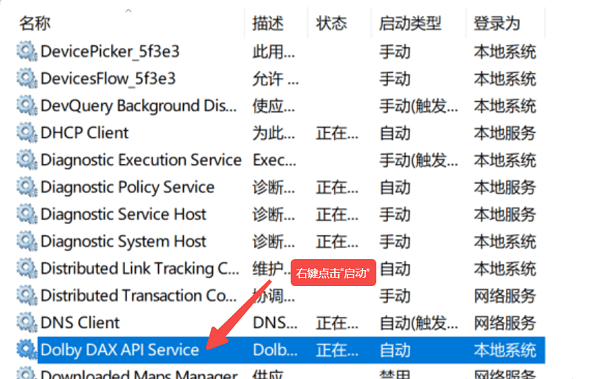Click the gear icon beside DHCP Client
The image size is (600, 379).
[27, 133]
